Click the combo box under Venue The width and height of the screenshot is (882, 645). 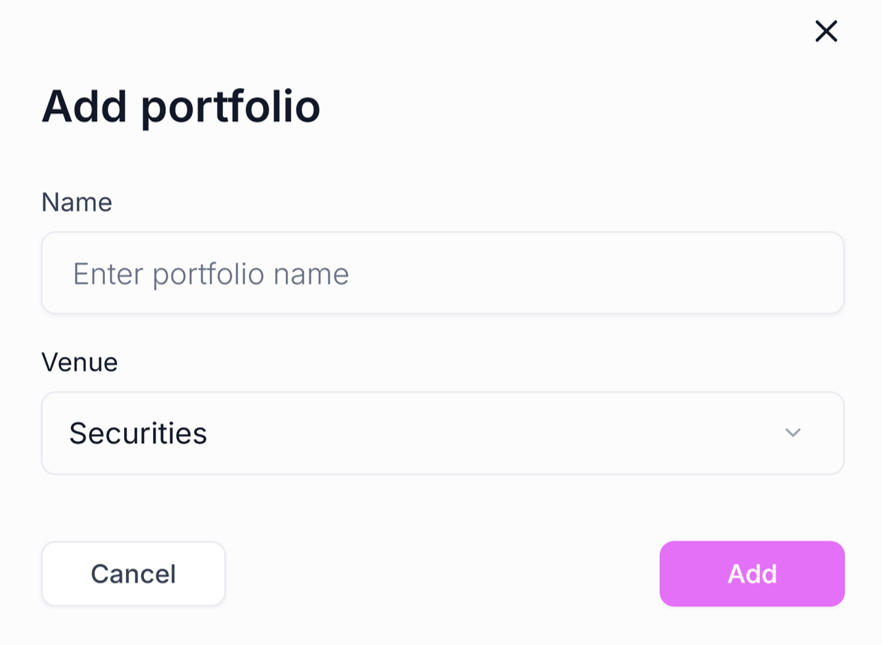click(x=442, y=433)
